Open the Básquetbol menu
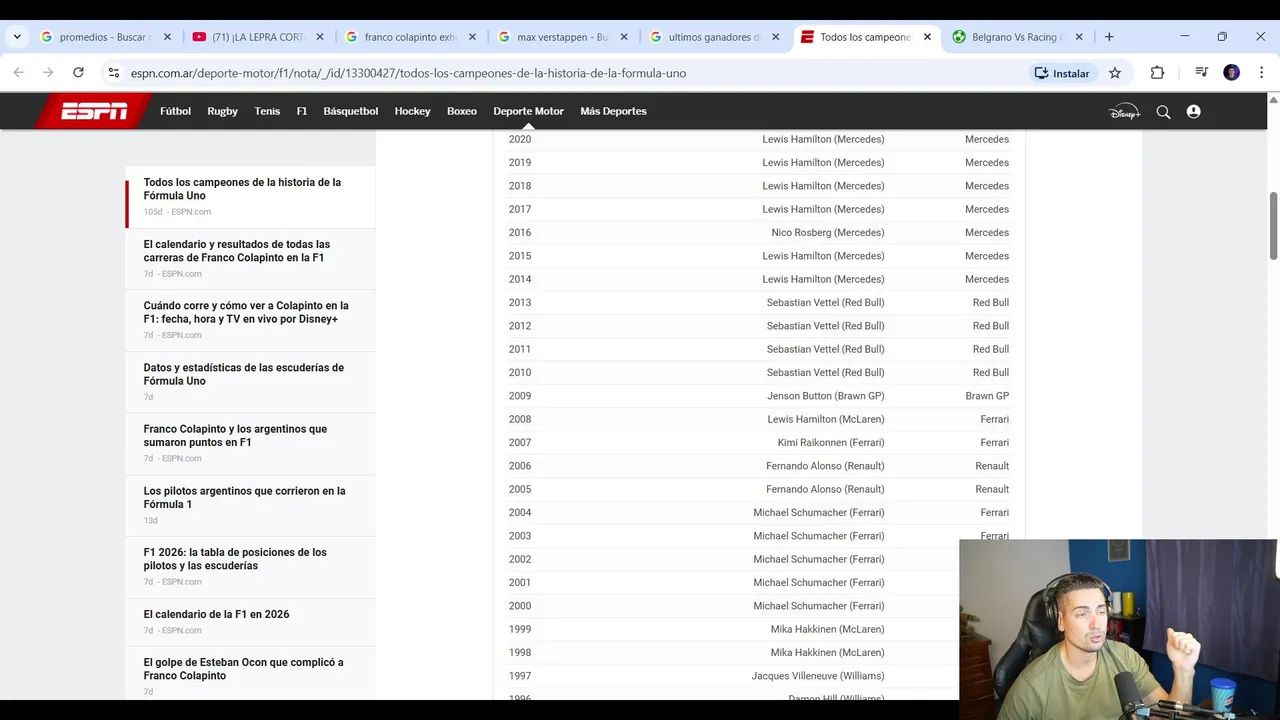Viewport: 1280px width, 720px height. click(x=351, y=111)
